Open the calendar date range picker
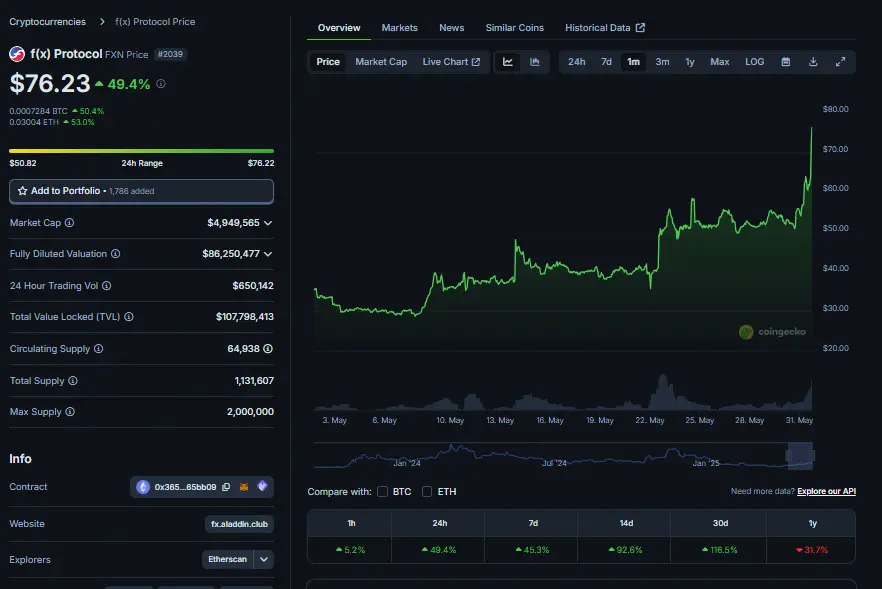Viewport: 882px width, 589px height. [x=786, y=62]
